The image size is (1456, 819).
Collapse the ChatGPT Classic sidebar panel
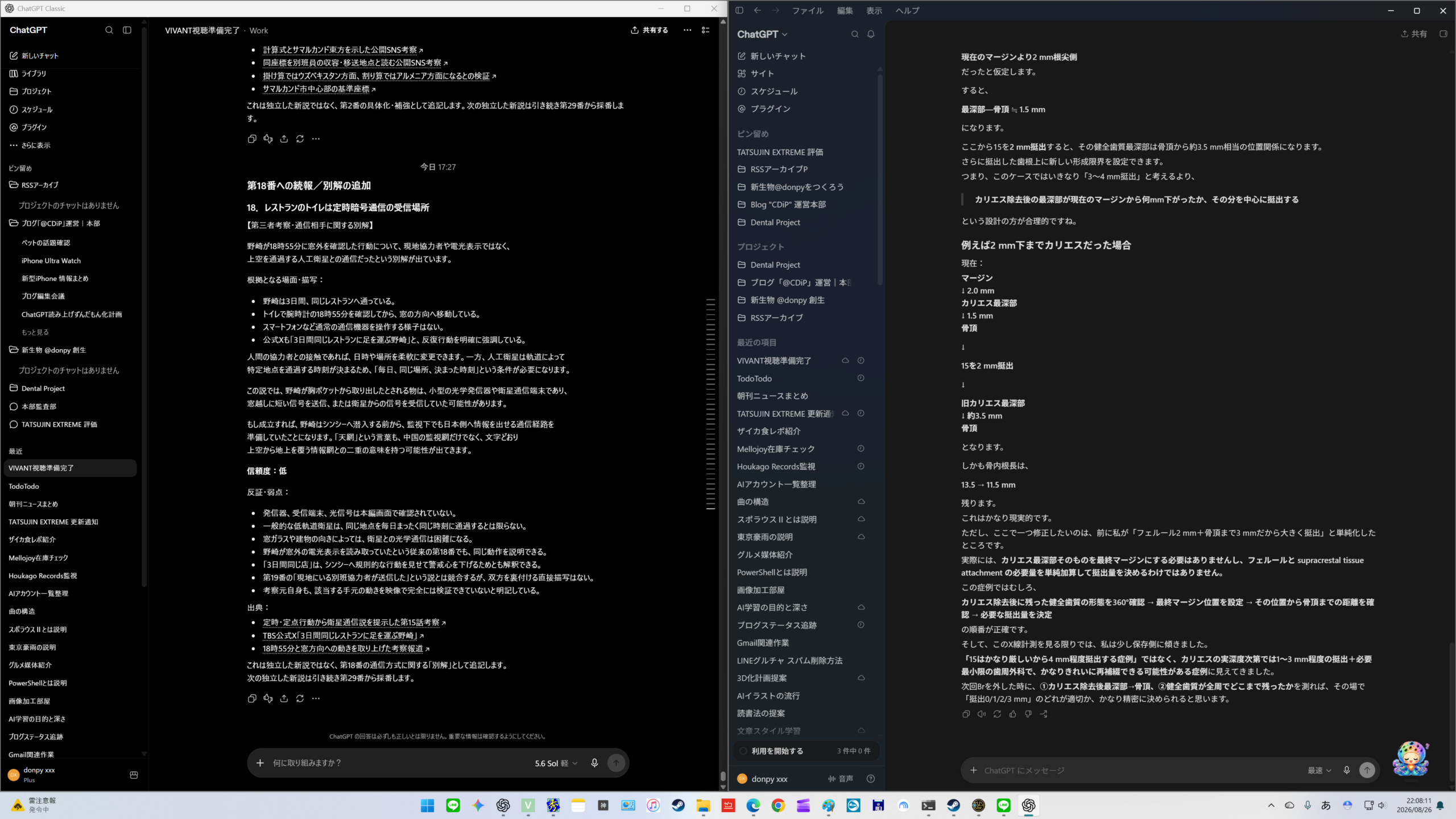point(127,30)
